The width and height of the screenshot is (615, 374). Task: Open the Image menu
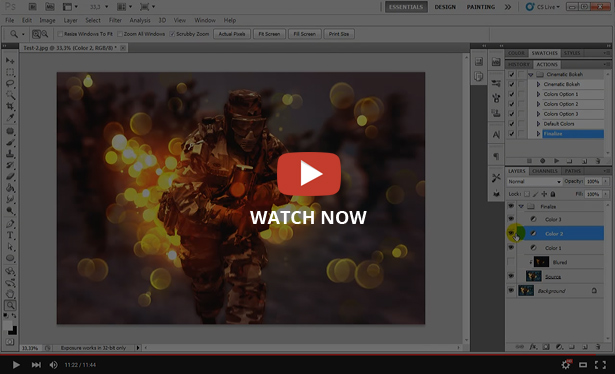click(47, 20)
